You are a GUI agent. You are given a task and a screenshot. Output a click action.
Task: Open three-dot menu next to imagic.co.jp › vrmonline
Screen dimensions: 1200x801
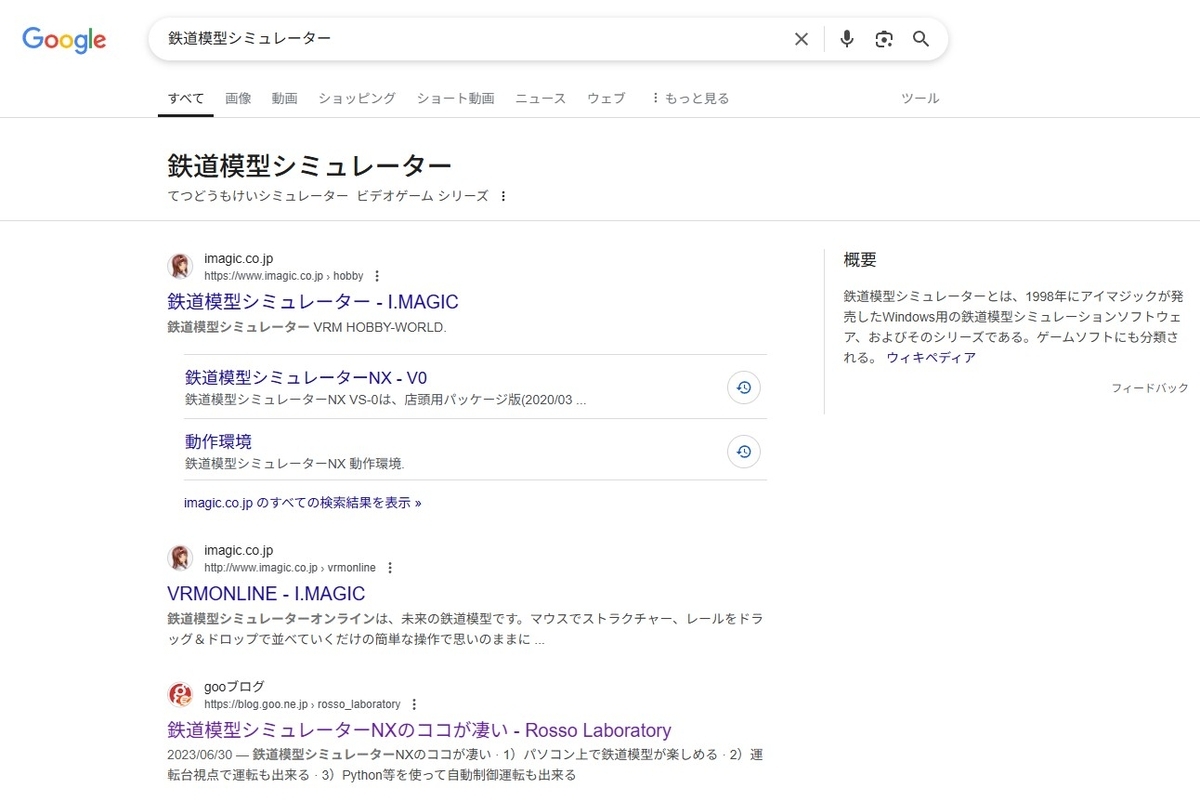[x=390, y=568]
